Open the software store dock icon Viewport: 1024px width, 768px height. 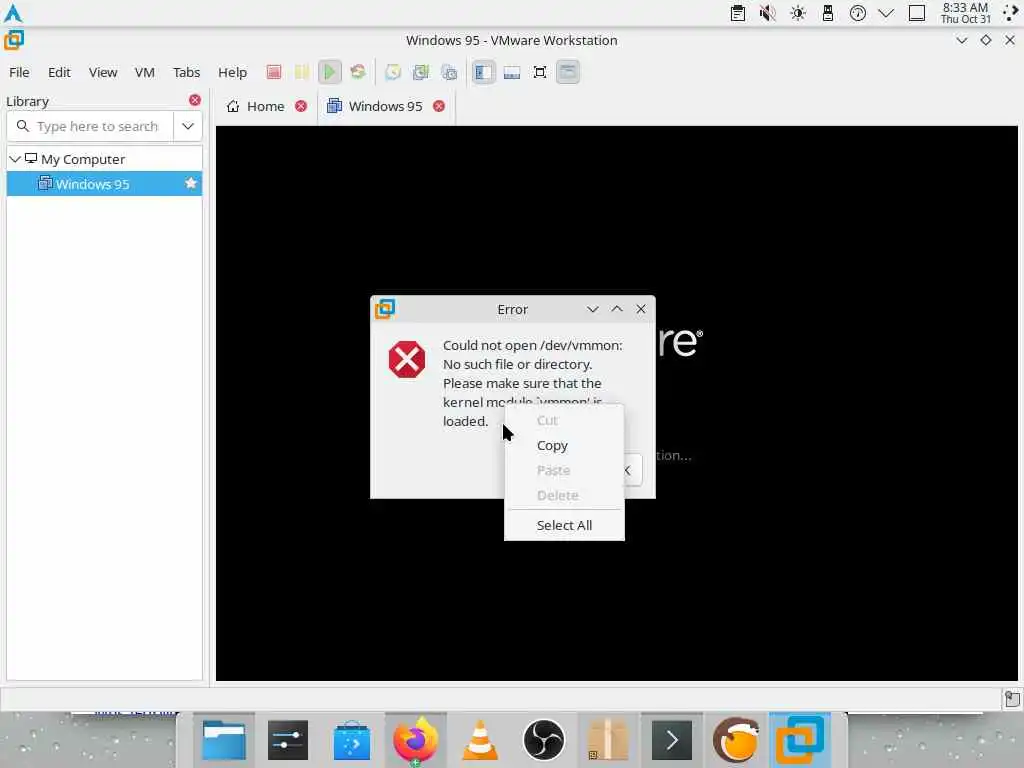tap(352, 740)
